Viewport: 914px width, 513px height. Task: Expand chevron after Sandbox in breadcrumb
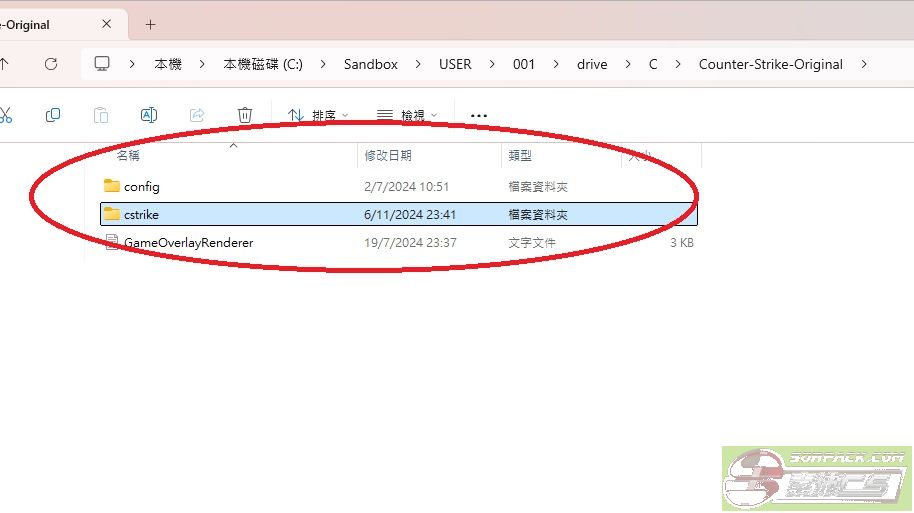[418, 64]
